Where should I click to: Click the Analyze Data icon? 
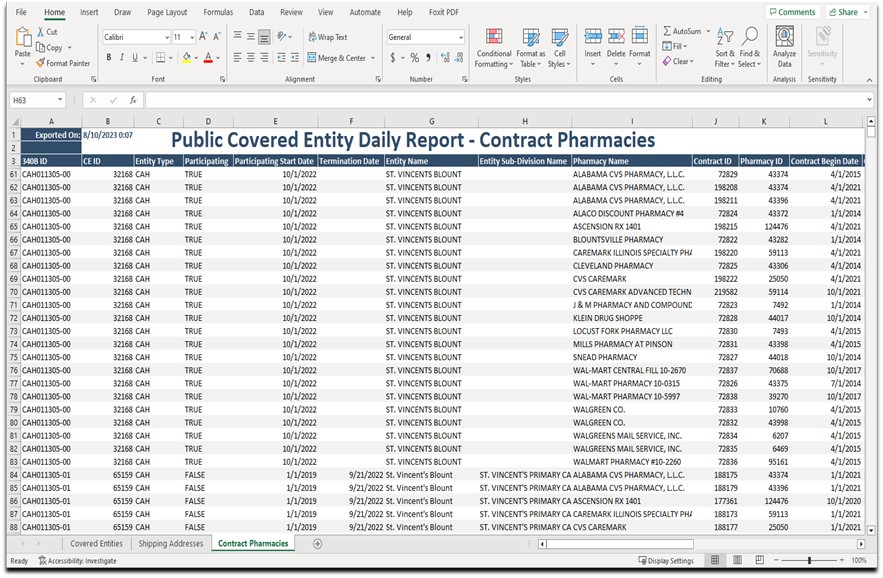[x=784, y=37]
